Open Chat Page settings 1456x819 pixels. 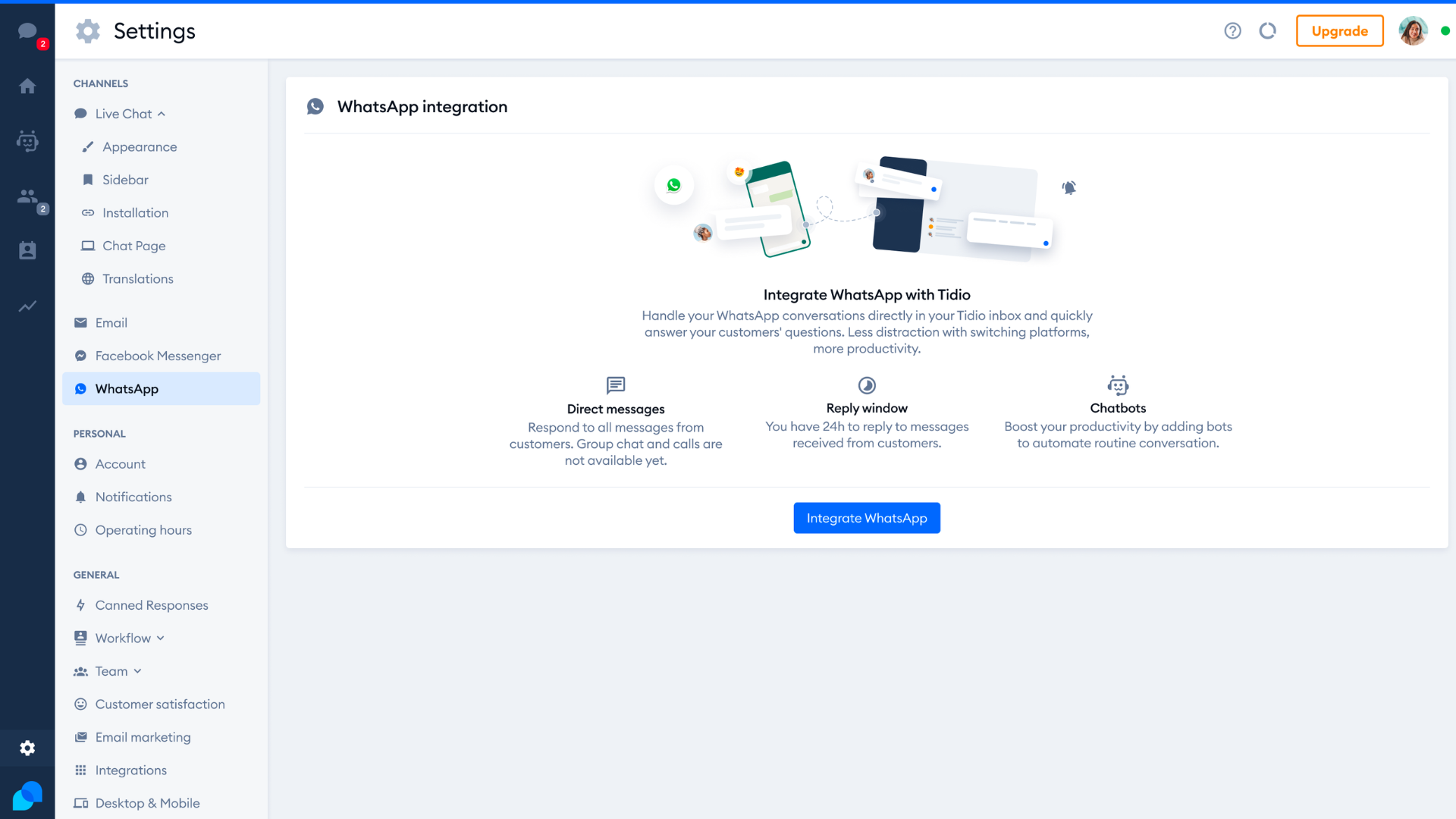pos(133,246)
